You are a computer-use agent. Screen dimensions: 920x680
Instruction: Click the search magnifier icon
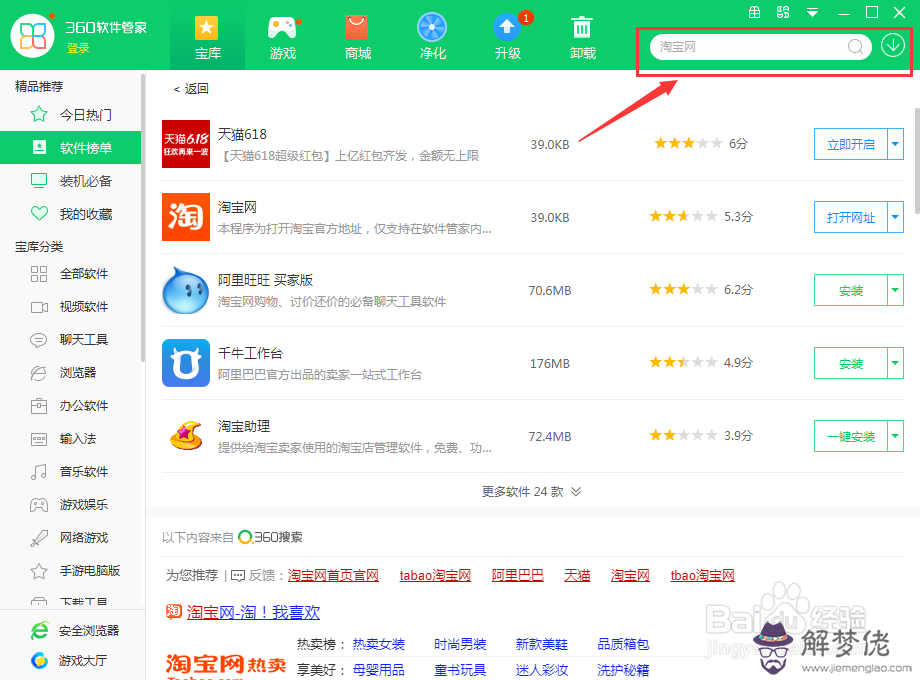pos(856,47)
